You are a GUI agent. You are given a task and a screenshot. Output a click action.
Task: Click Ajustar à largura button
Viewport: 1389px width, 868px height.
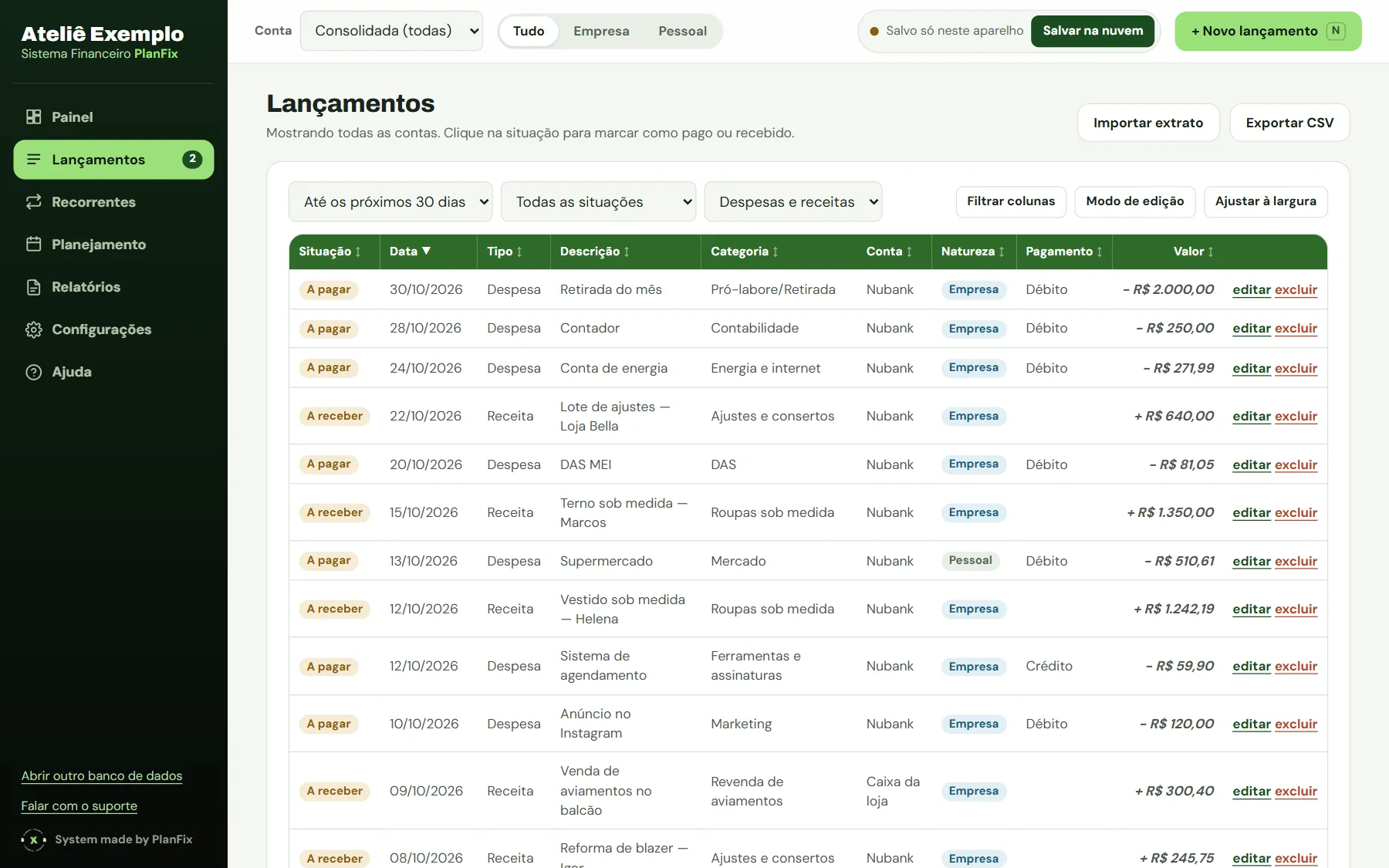point(1266,201)
